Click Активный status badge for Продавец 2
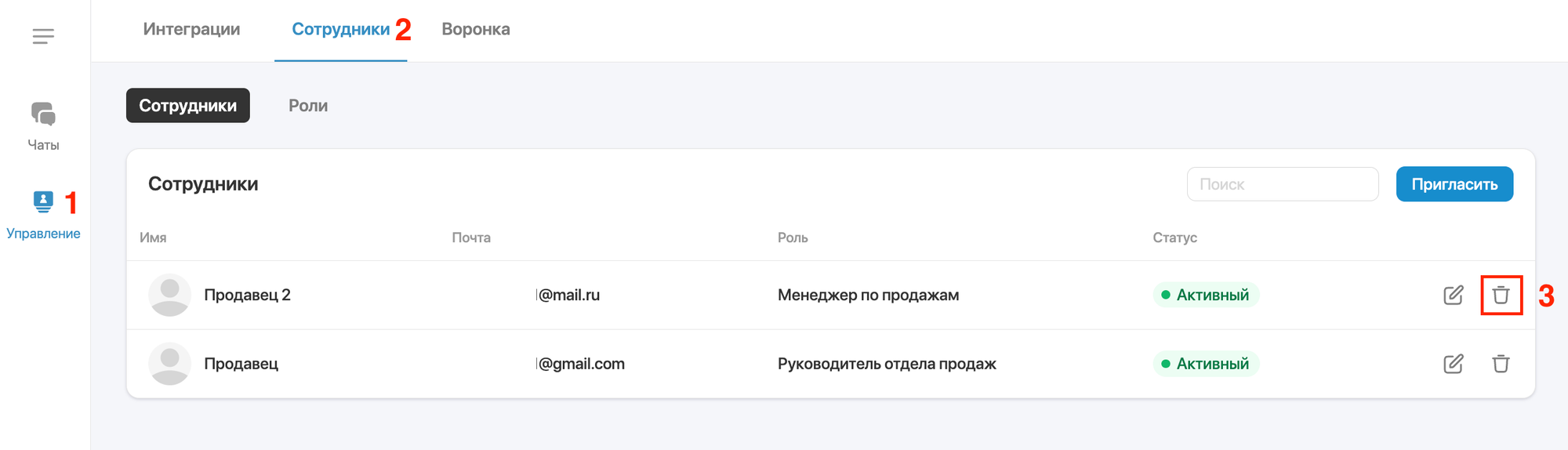Viewport: 1568px width, 450px height. coord(1206,295)
